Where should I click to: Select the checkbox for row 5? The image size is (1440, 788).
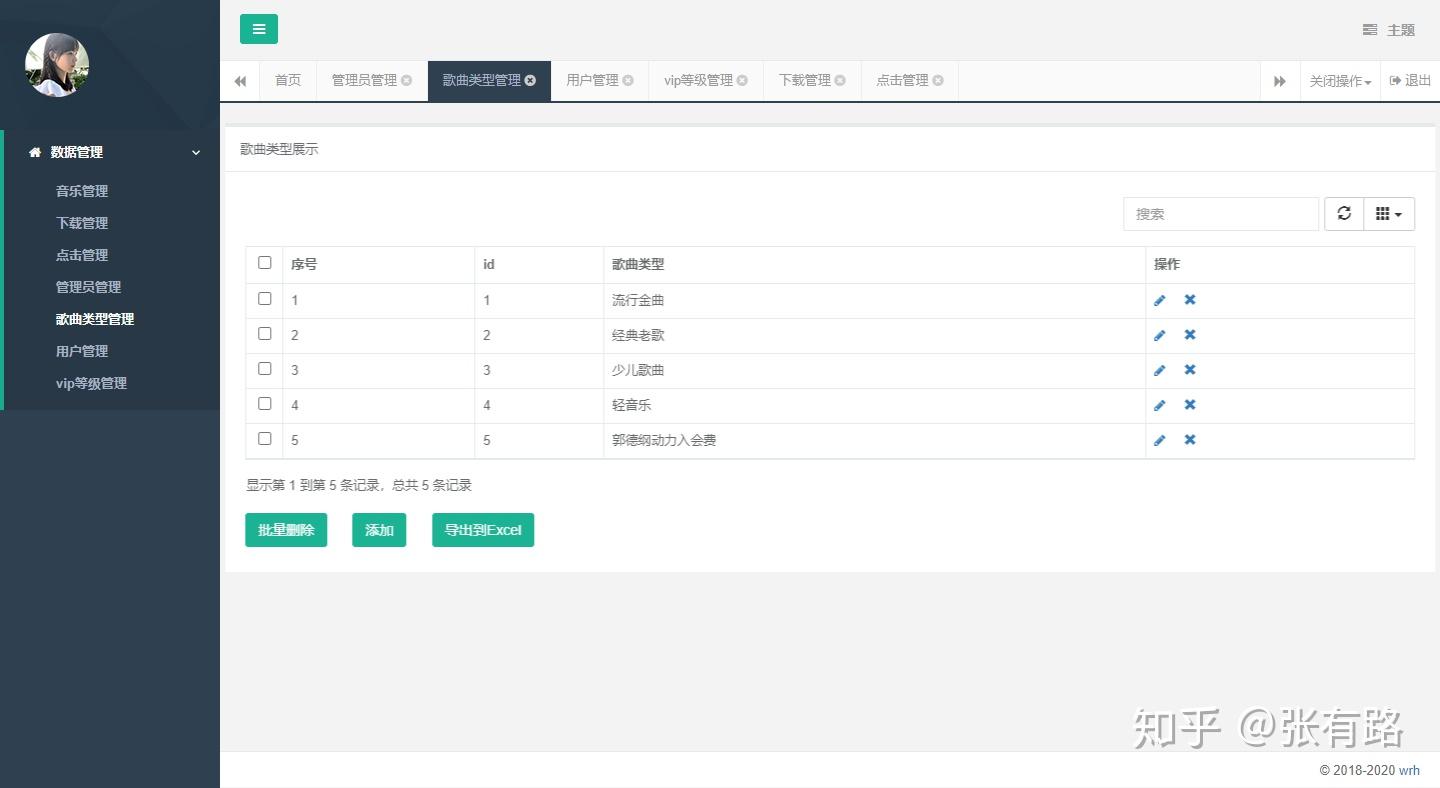tap(265, 438)
